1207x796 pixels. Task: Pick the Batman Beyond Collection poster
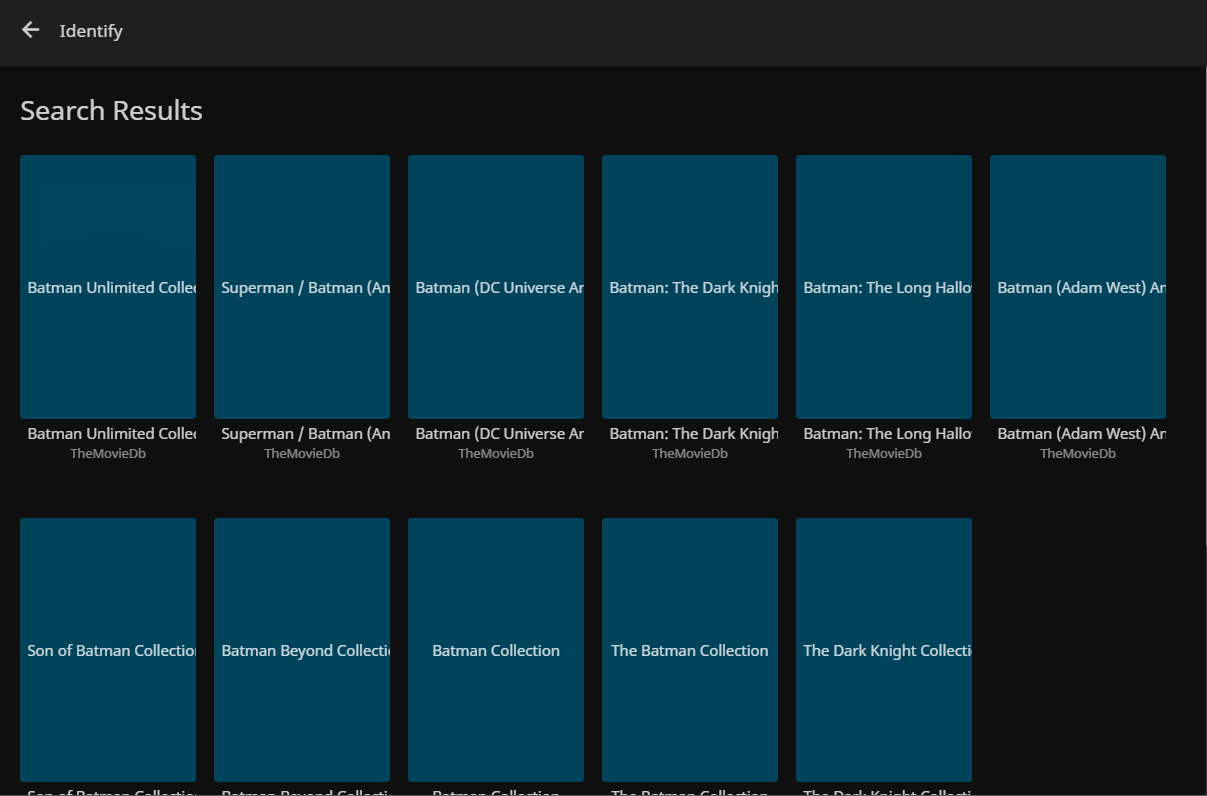click(302, 649)
